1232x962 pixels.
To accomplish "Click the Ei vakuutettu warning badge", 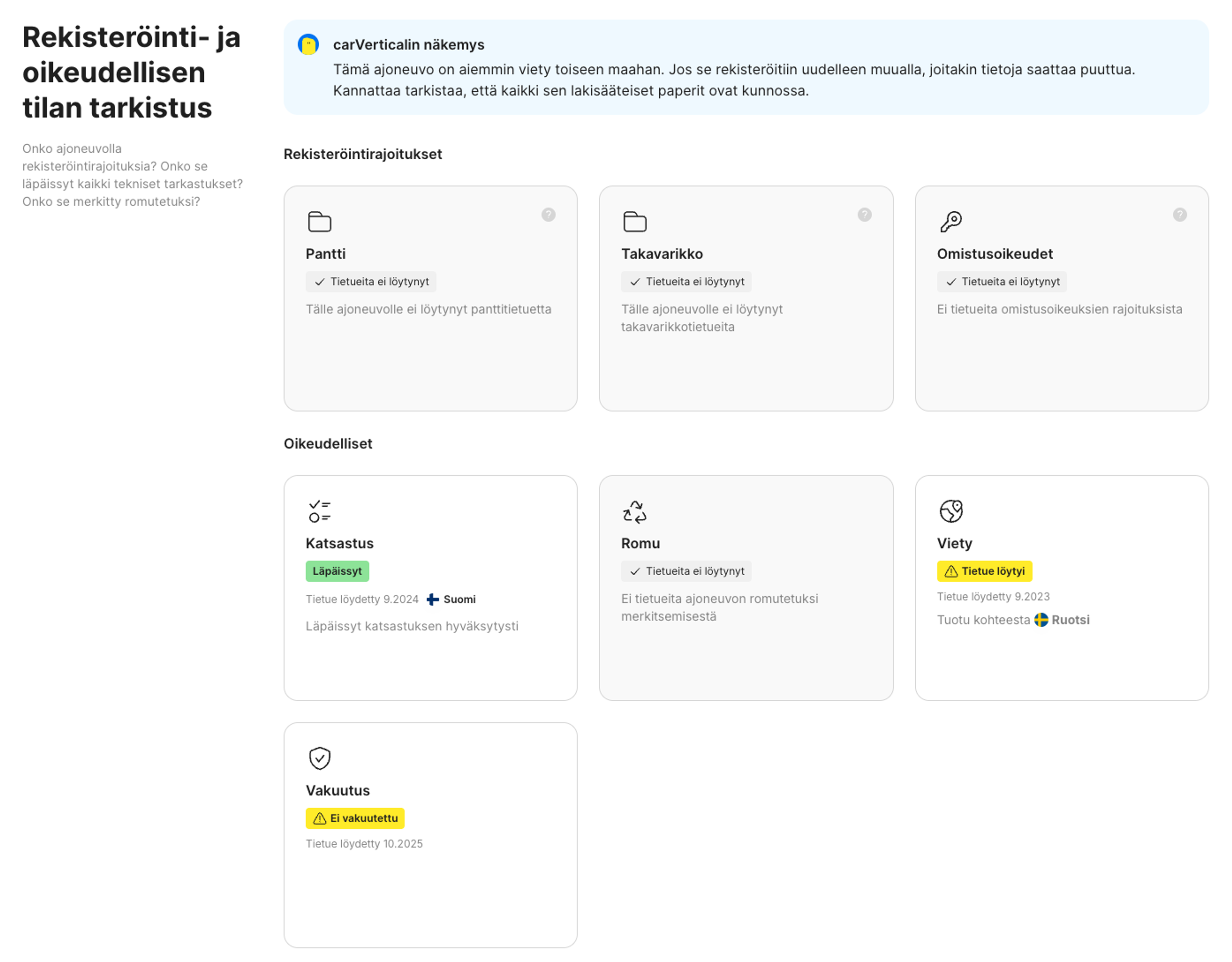I will pyautogui.click(x=355, y=818).
